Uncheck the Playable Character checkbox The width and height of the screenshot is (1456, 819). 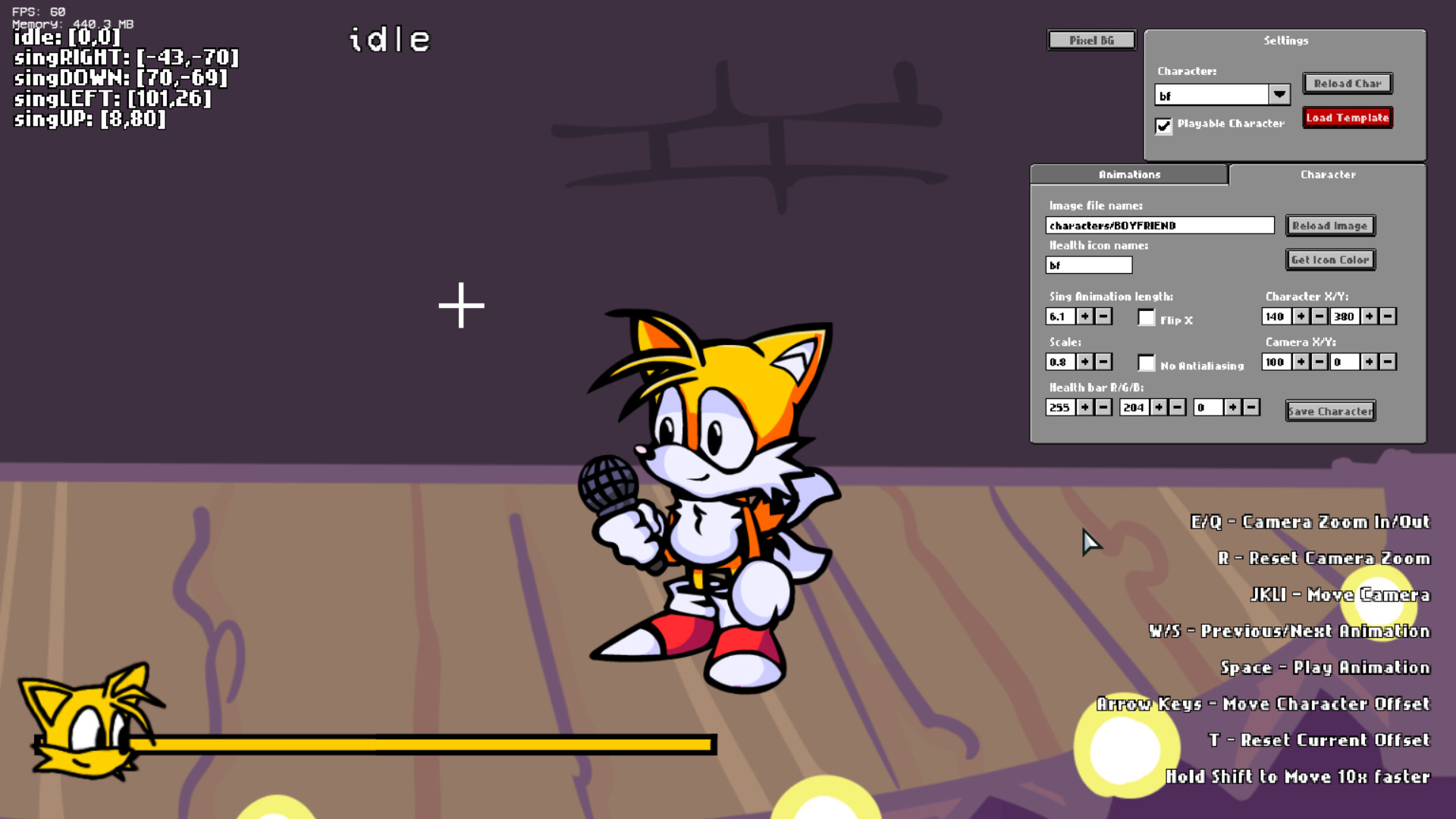[x=1164, y=126]
